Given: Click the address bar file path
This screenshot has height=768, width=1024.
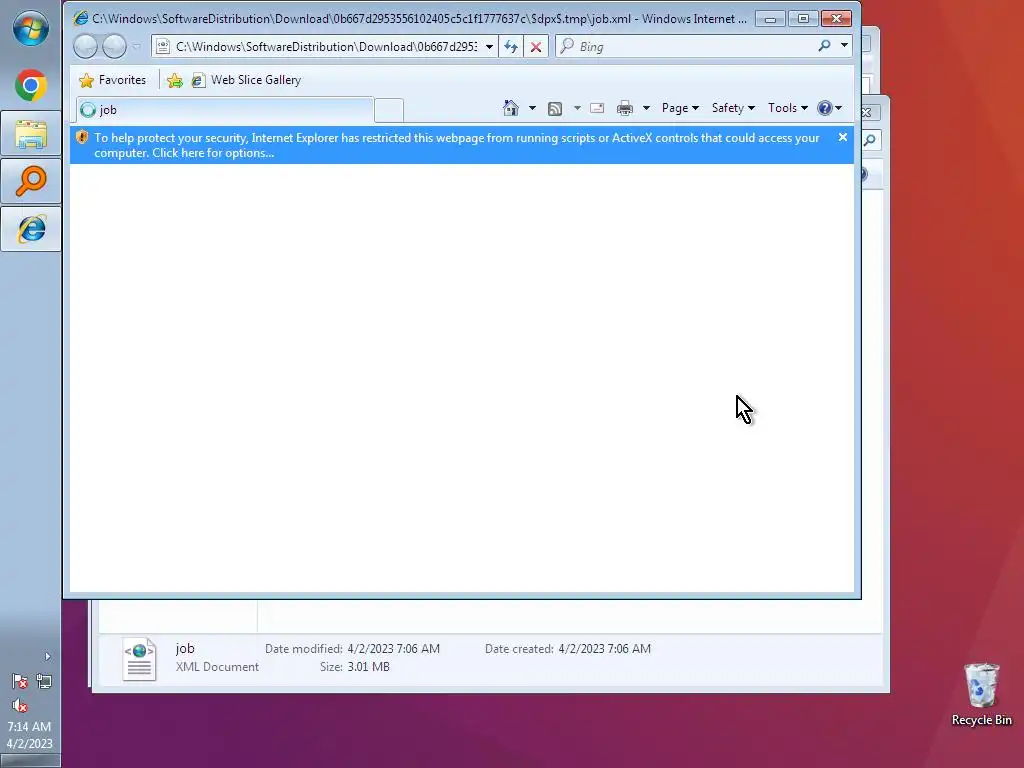Looking at the screenshot, I should click(x=327, y=46).
